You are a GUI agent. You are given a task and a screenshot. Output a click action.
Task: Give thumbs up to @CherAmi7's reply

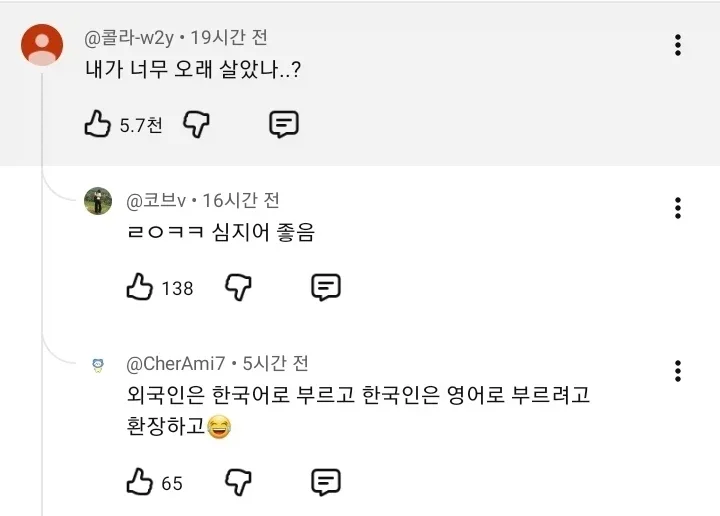point(140,482)
